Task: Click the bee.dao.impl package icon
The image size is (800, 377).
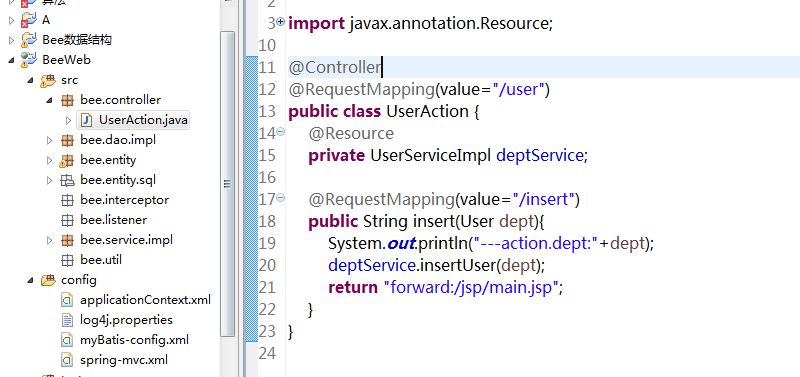Action: (67, 140)
